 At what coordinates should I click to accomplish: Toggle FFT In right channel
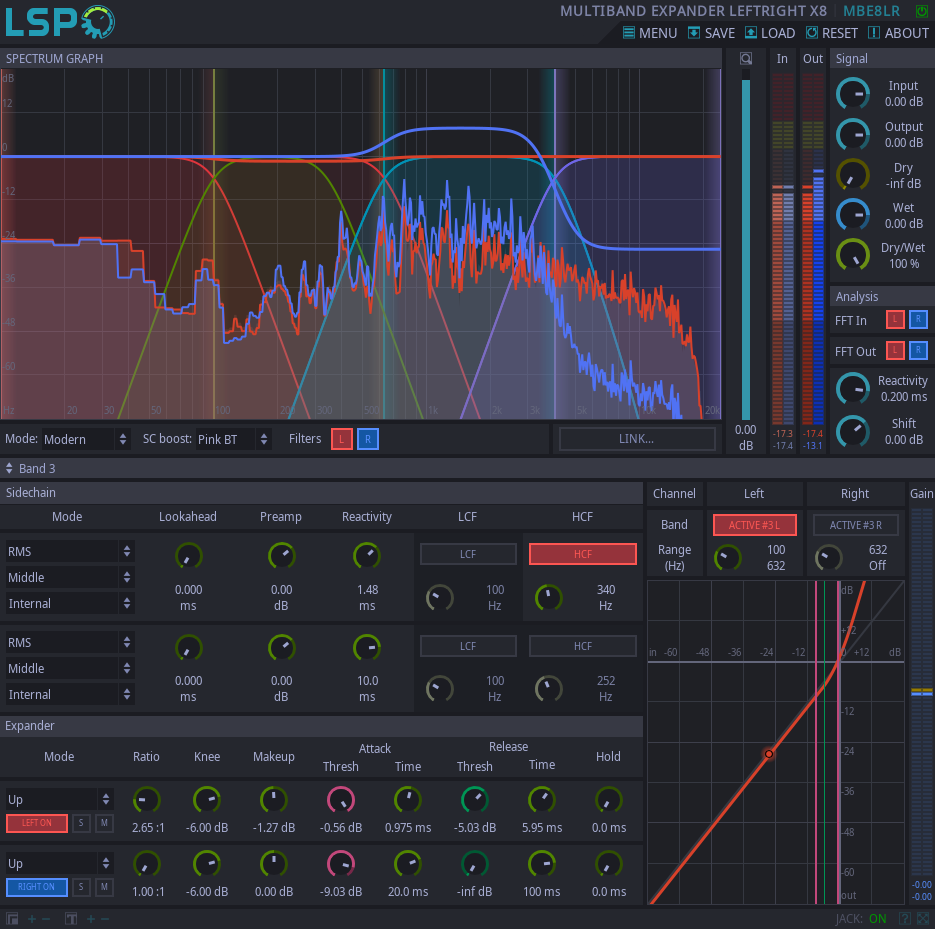click(918, 320)
